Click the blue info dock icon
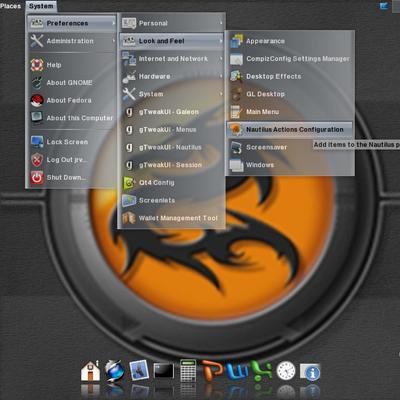The width and height of the screenshot is (400, 400). click(x=310, y=371)
